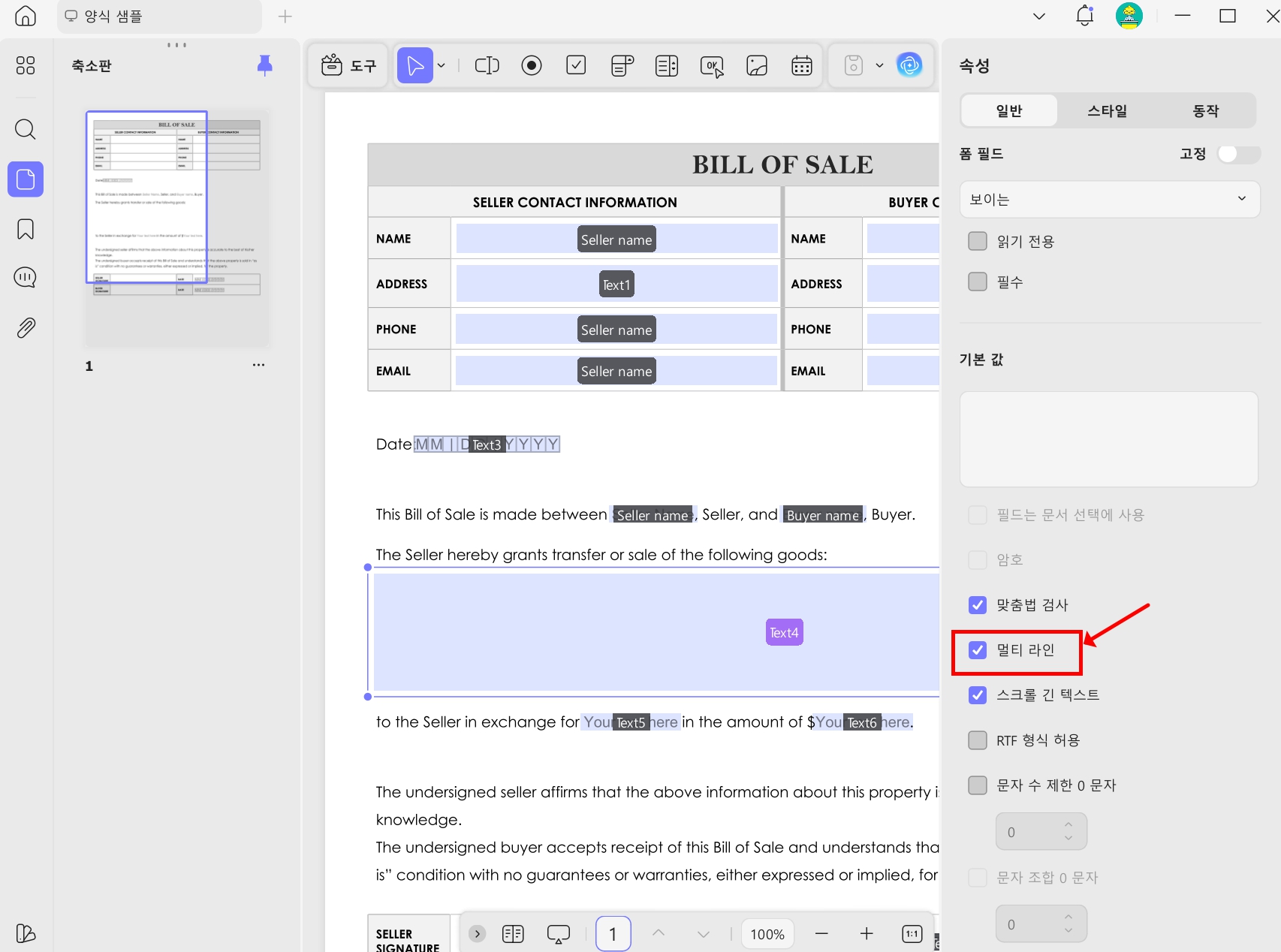The image size is (1281, 952).
Task: Choose the date field tool
Action: 802,65
